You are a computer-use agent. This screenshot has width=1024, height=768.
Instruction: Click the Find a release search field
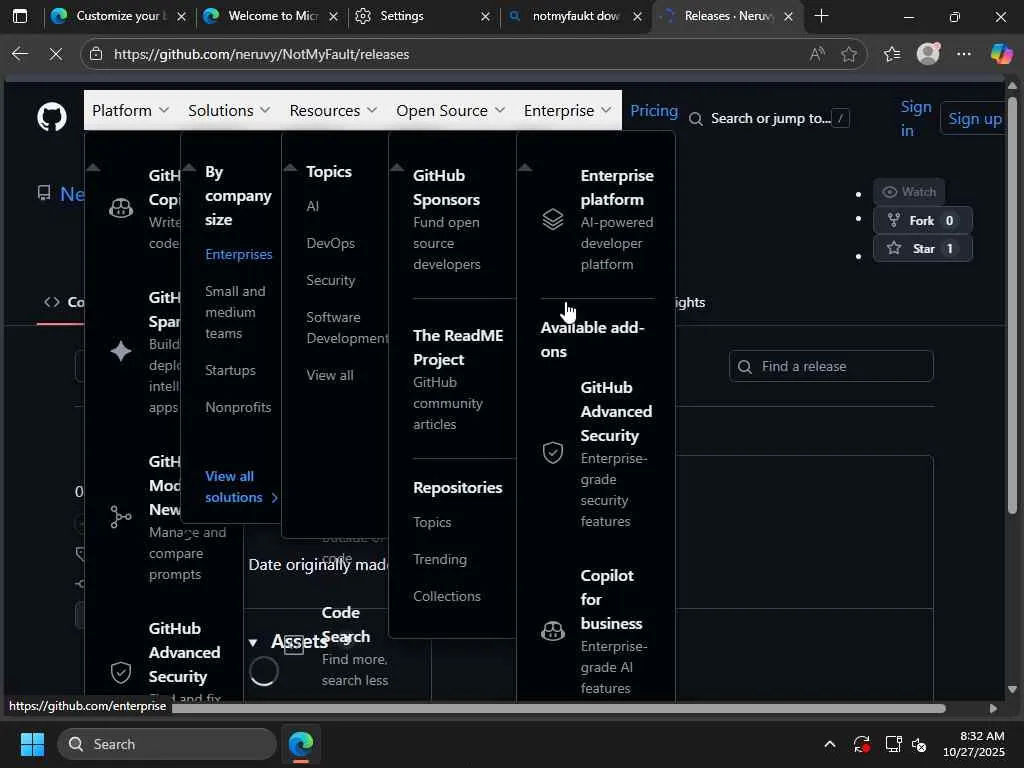831,366
